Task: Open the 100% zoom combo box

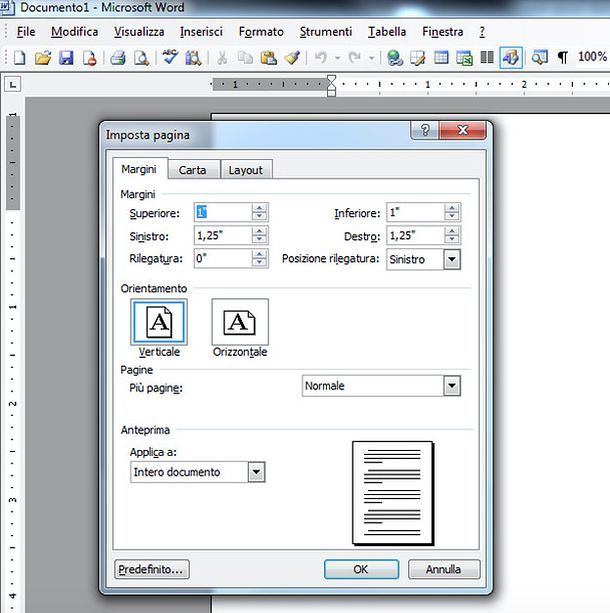Action: [x=592, y=57]
